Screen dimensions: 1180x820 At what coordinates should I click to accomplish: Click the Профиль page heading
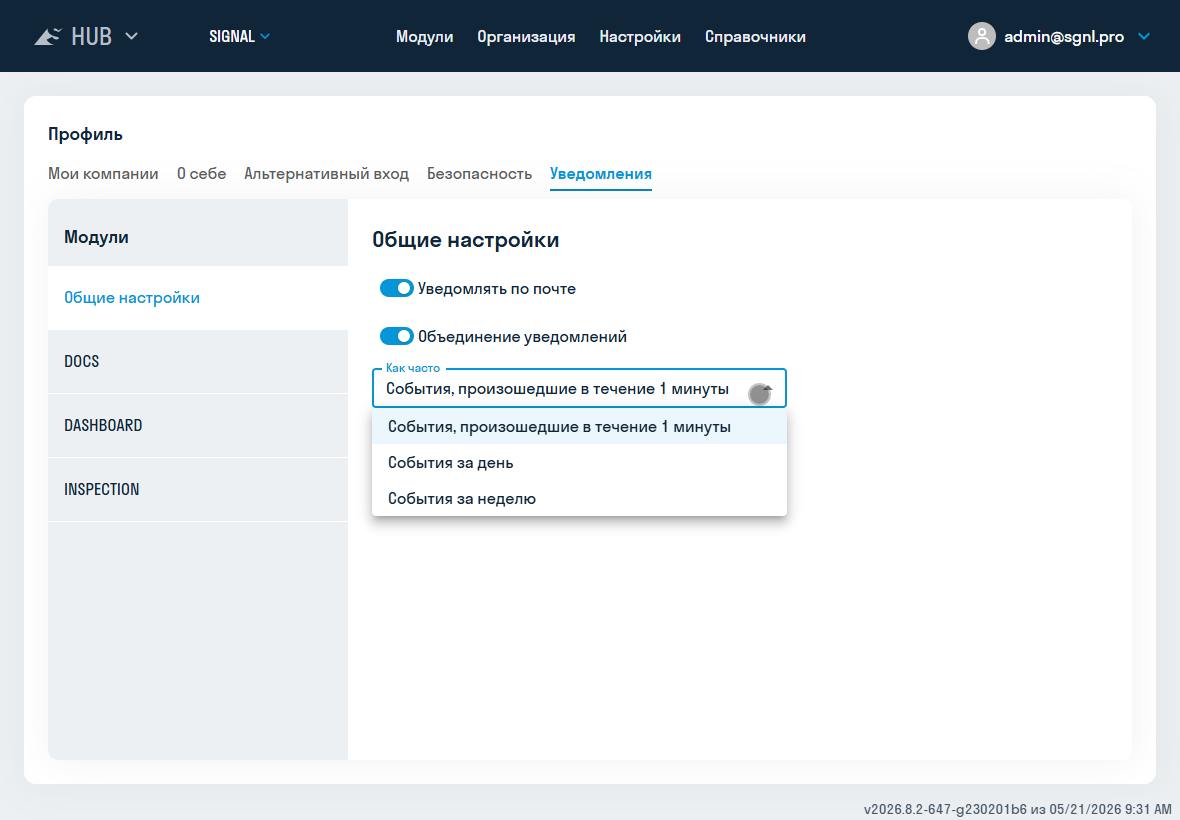[x=85, y=135]
